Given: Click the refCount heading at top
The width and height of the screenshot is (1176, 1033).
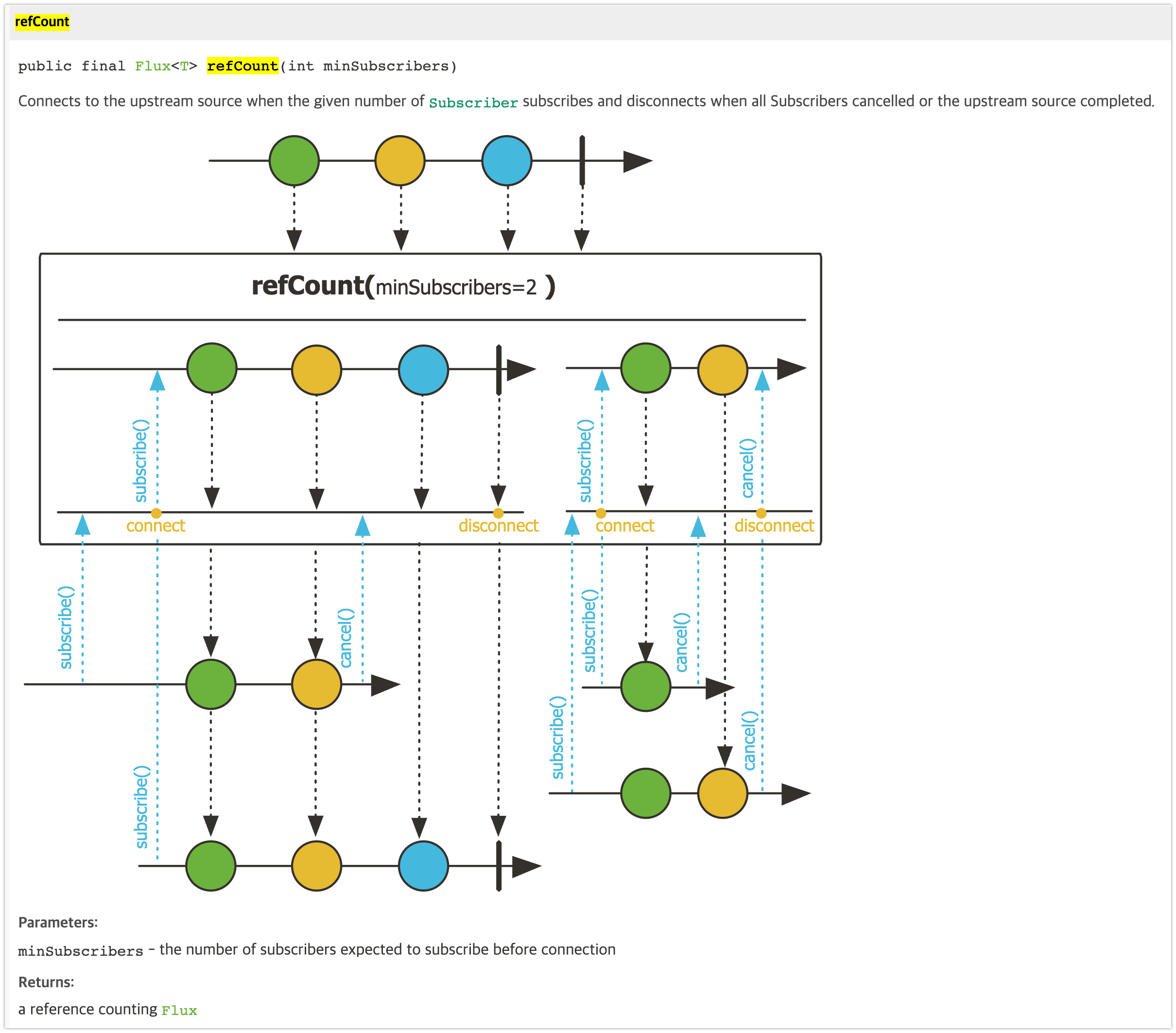Looking at the screenshot, I should [42, 22].
